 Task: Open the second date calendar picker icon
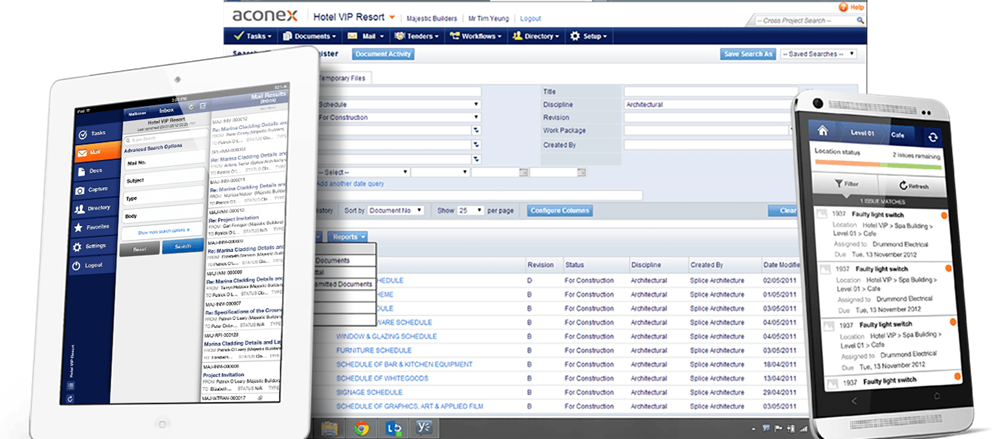[x=581, y=172]
